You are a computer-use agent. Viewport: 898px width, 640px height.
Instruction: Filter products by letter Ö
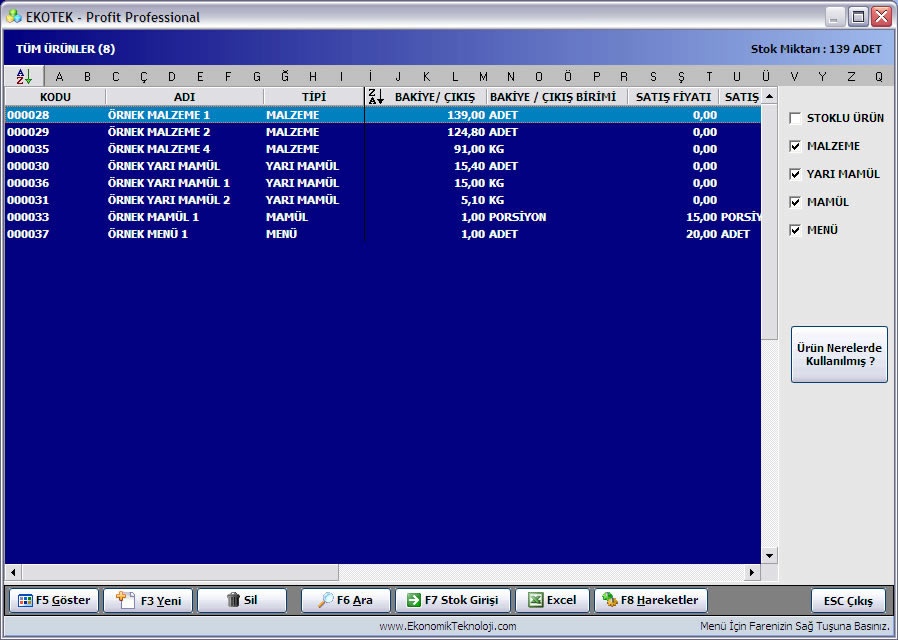(568, 77)
